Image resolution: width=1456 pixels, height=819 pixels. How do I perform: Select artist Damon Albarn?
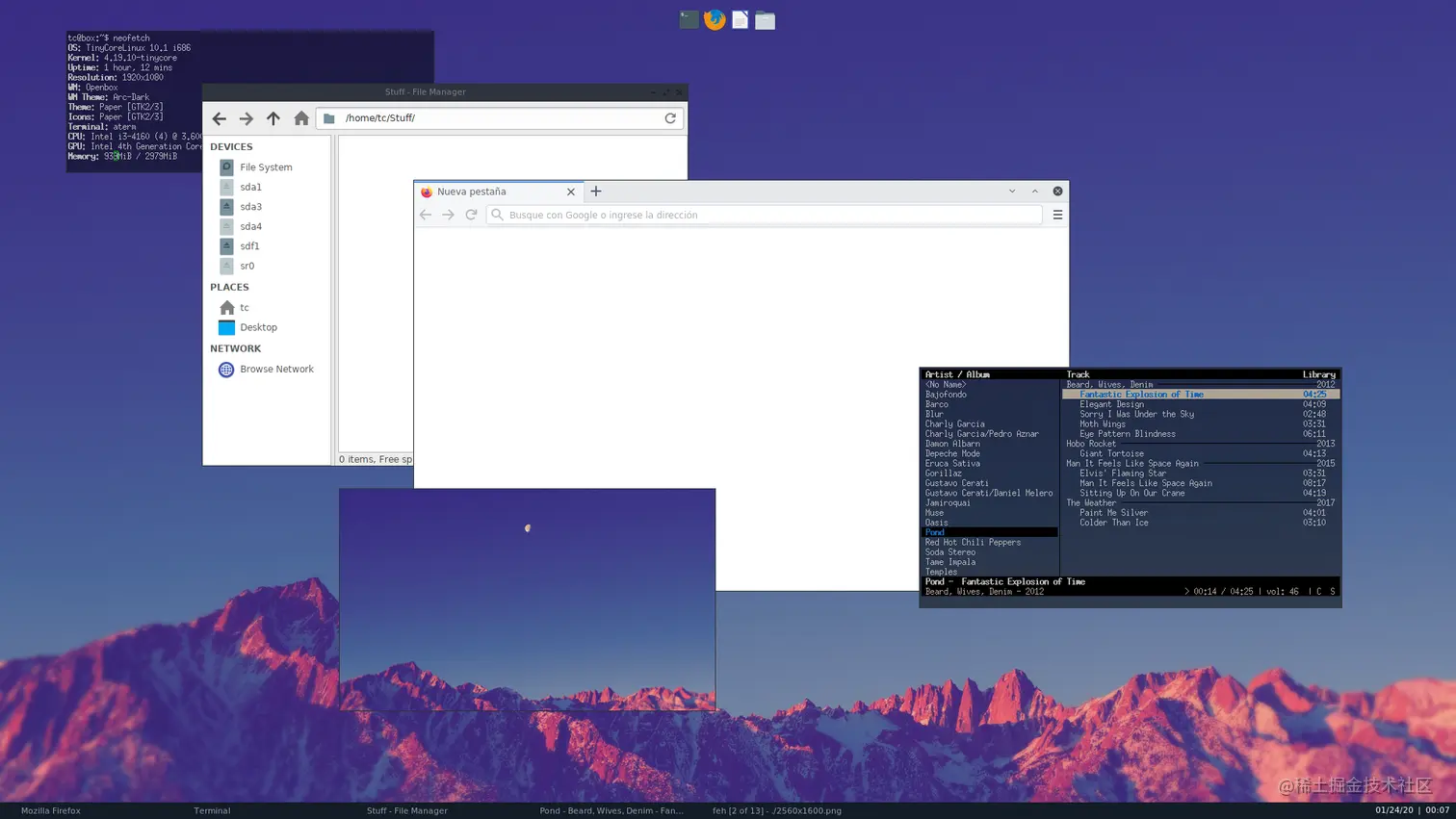click(x=952, y=444)
